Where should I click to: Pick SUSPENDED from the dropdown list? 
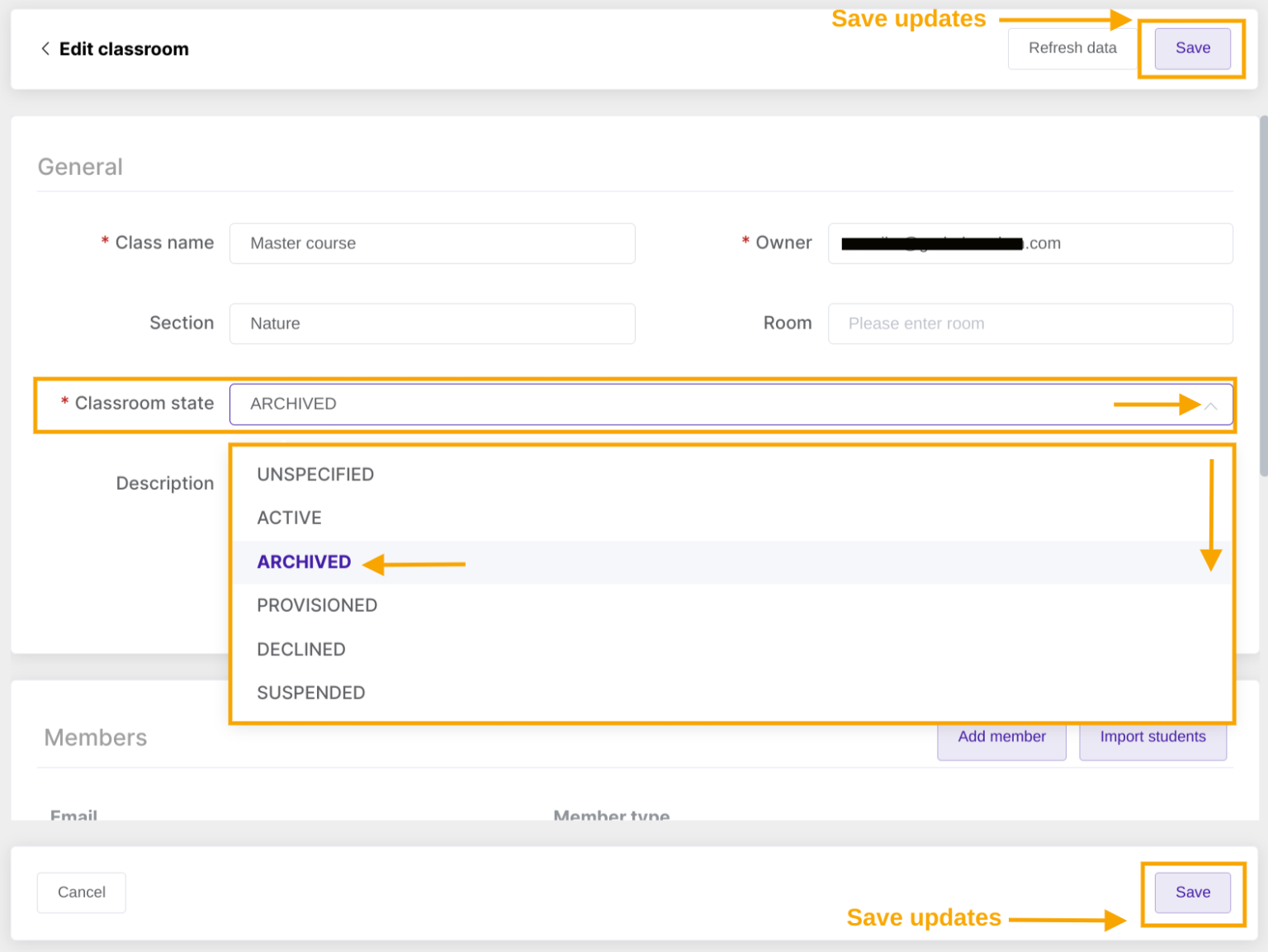pyautogui.click(x=311, y=693)
